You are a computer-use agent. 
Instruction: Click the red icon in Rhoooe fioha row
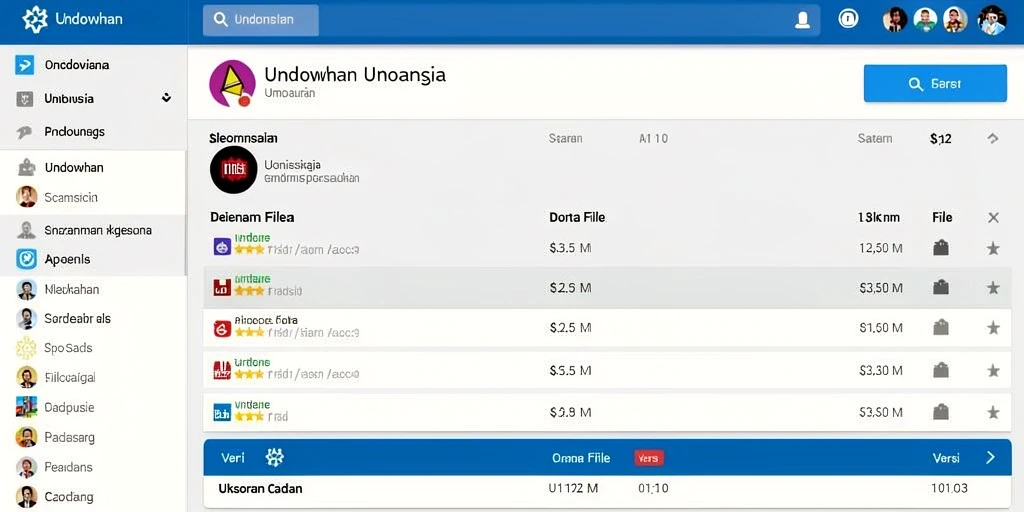click(222, 328)
